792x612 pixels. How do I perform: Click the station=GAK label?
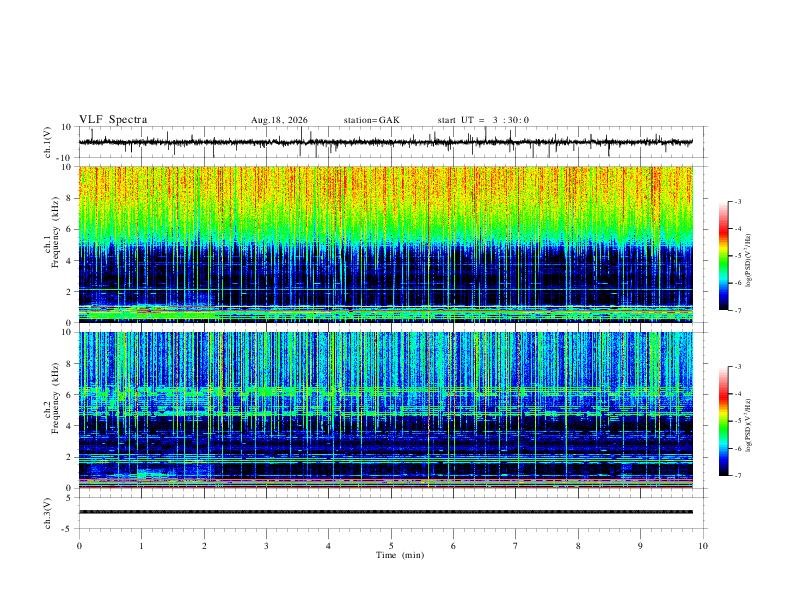[371, 120]
